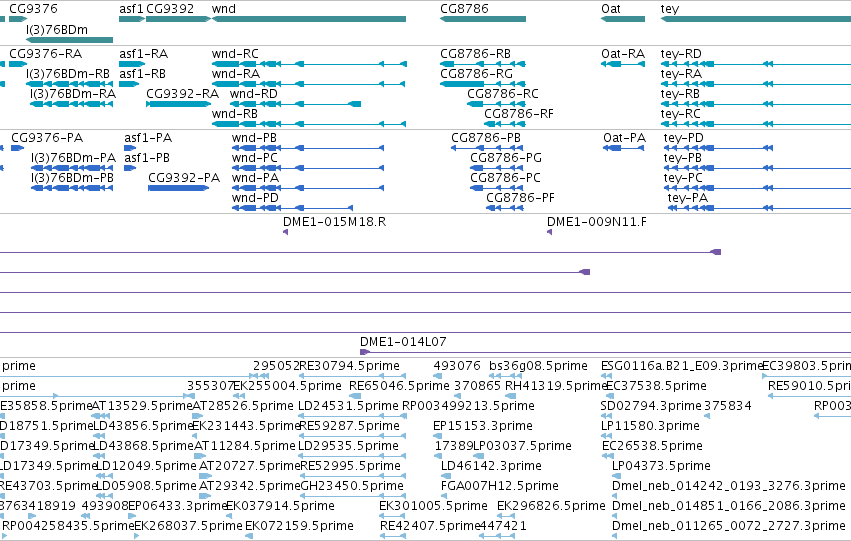Click protein CG9376-PA

tap(47, 138)
